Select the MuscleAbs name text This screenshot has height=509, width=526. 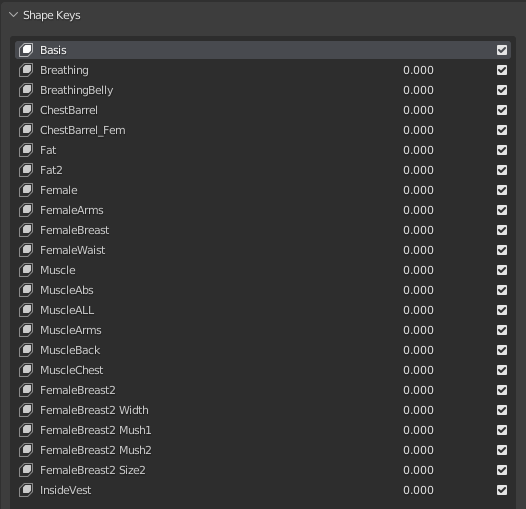(x=67, y=290)
